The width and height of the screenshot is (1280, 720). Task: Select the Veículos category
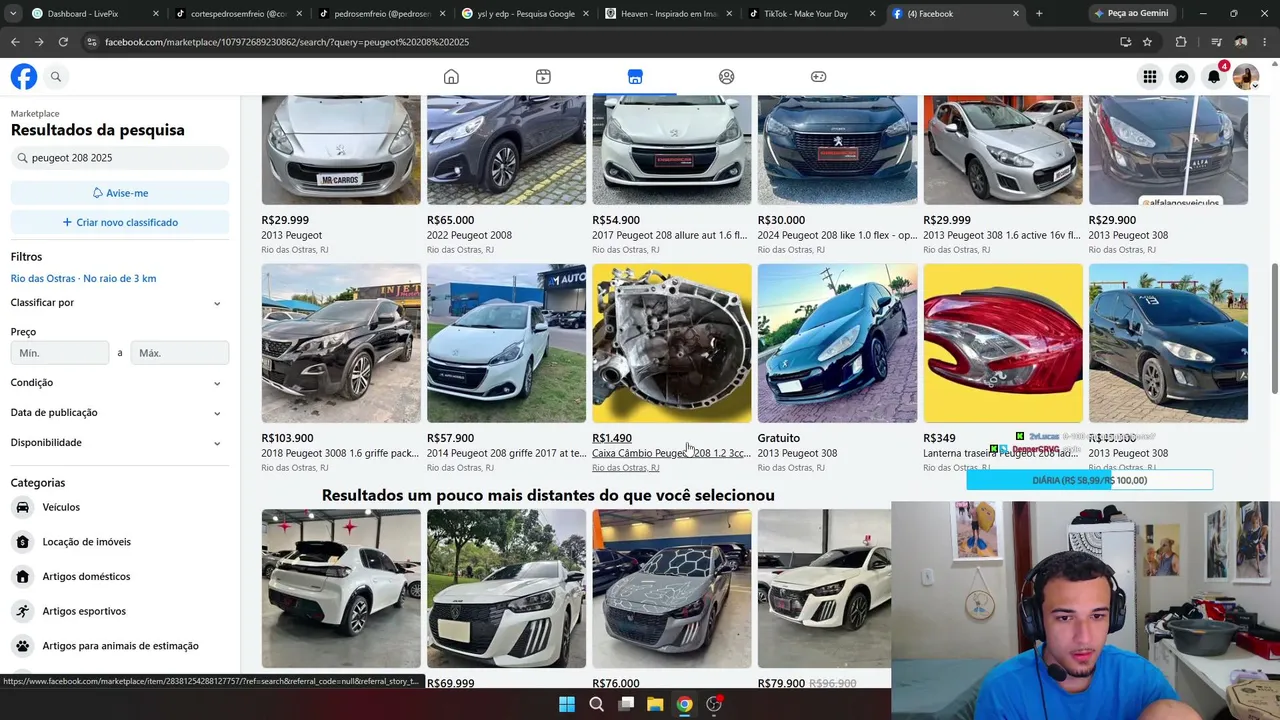point(120,507)
